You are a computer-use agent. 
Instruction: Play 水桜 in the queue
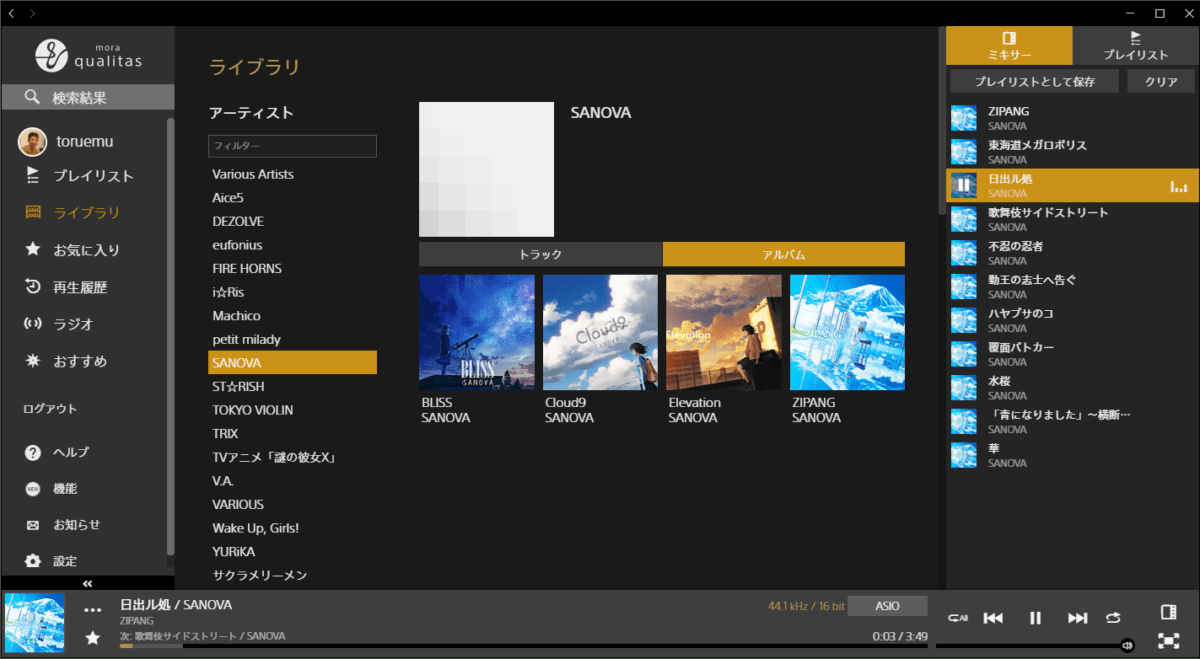(x=1071, y=388)
